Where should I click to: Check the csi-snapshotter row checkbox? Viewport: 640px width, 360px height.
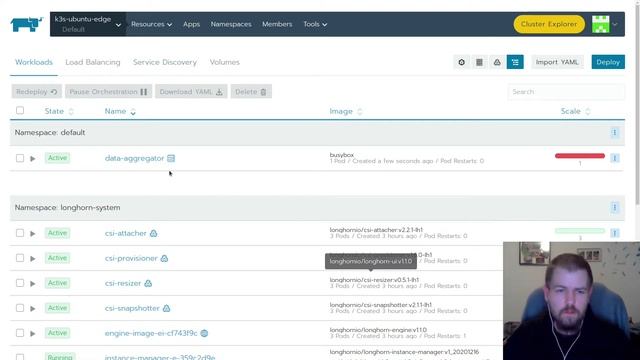click(20, 308)
